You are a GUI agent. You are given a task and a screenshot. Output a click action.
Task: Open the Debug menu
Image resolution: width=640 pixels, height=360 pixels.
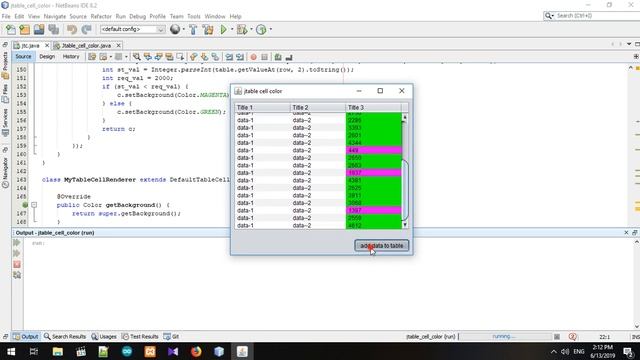click(x=138, y=16)
